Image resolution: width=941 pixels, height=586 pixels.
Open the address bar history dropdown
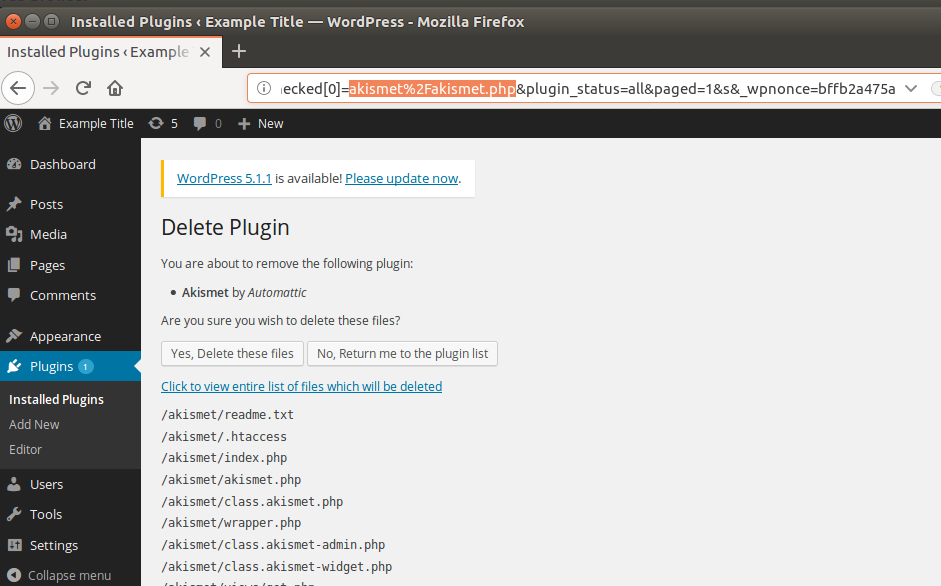911,89
